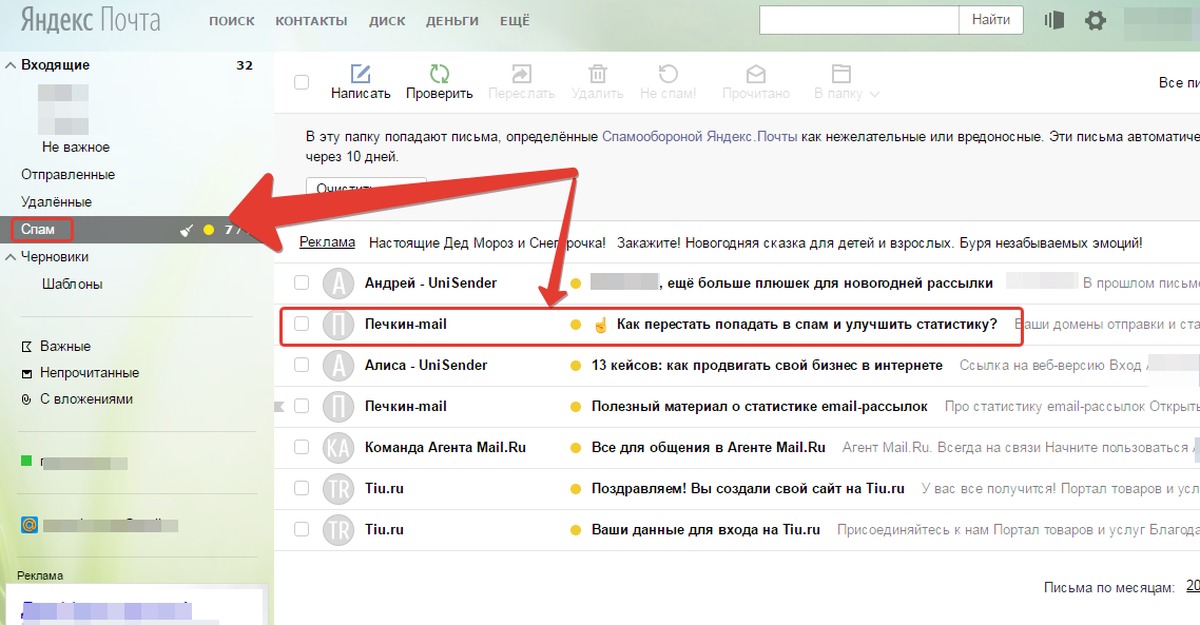Filter messages С вложениями

click(86, 399)
